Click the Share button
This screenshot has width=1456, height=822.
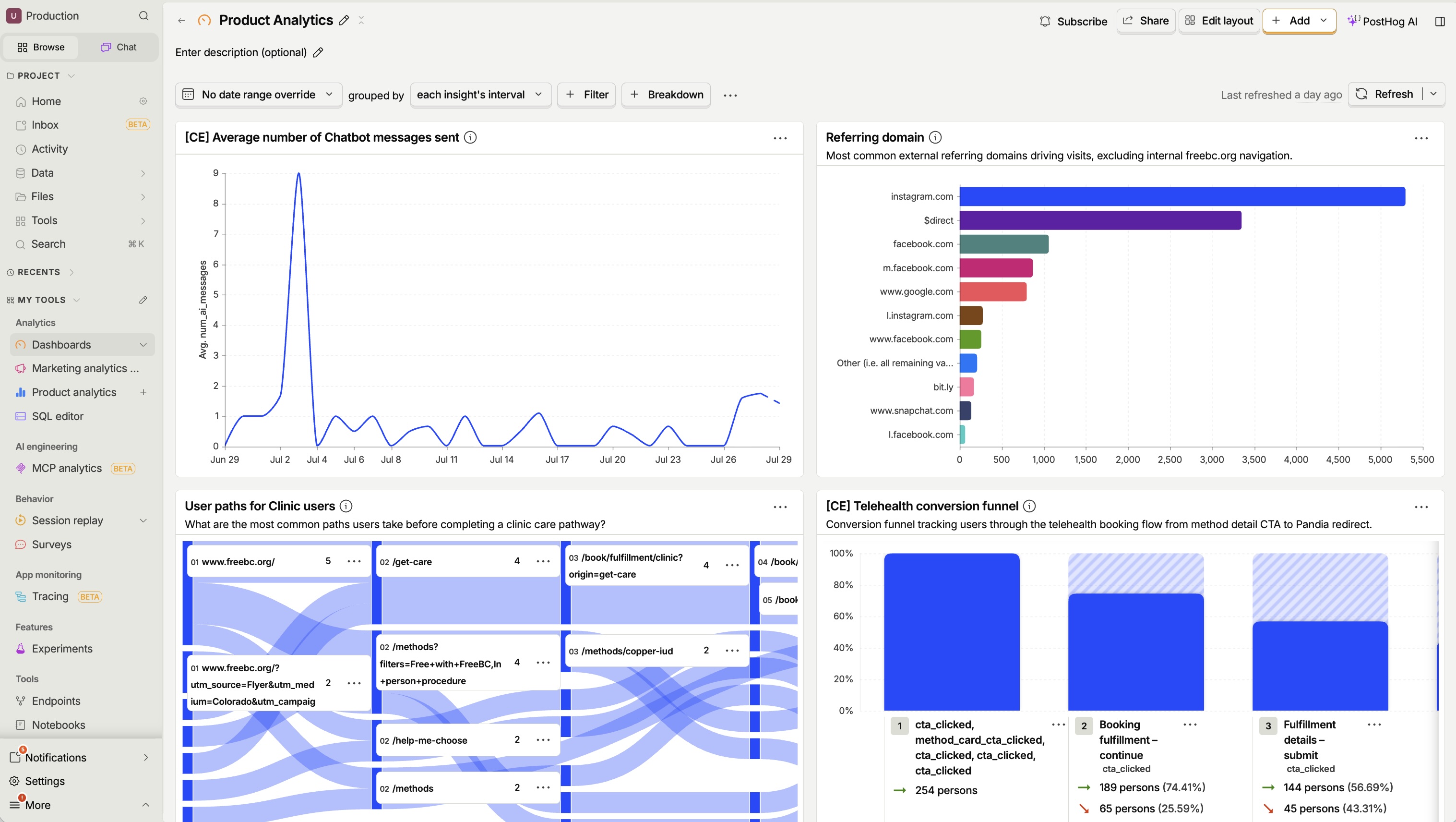(x=1146, y=20)
